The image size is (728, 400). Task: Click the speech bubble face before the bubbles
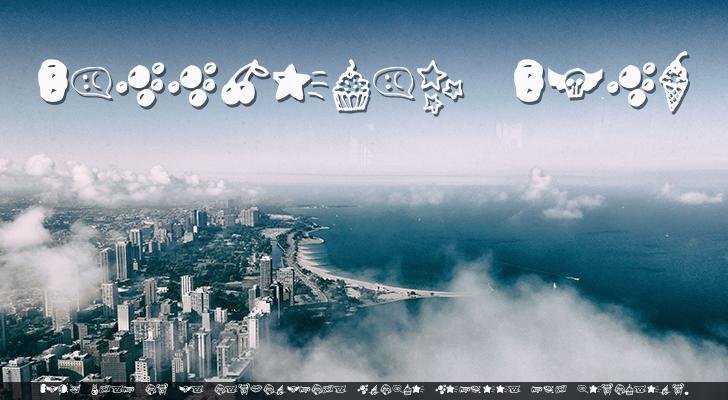[x=91, y=82]
